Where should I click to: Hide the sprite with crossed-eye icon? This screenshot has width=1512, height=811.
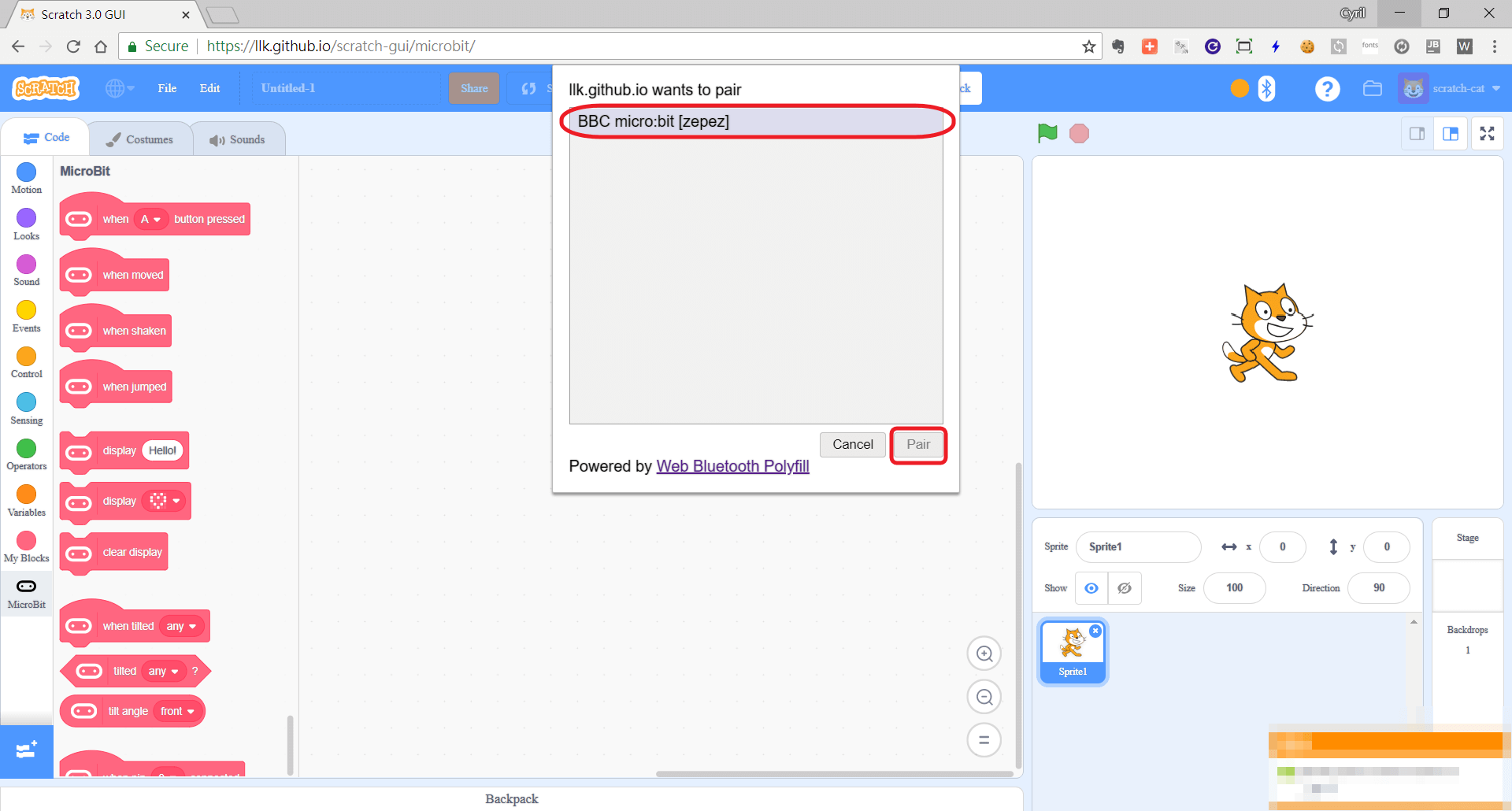pyautogui.click(x=1125, y=588)
